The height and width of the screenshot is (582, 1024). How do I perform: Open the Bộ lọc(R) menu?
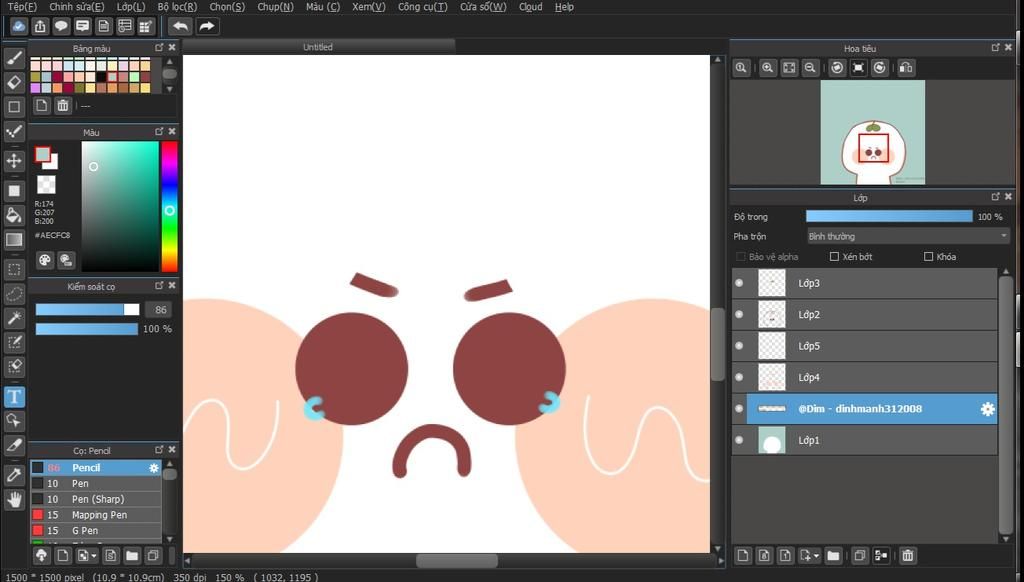[x=177, y=7]
